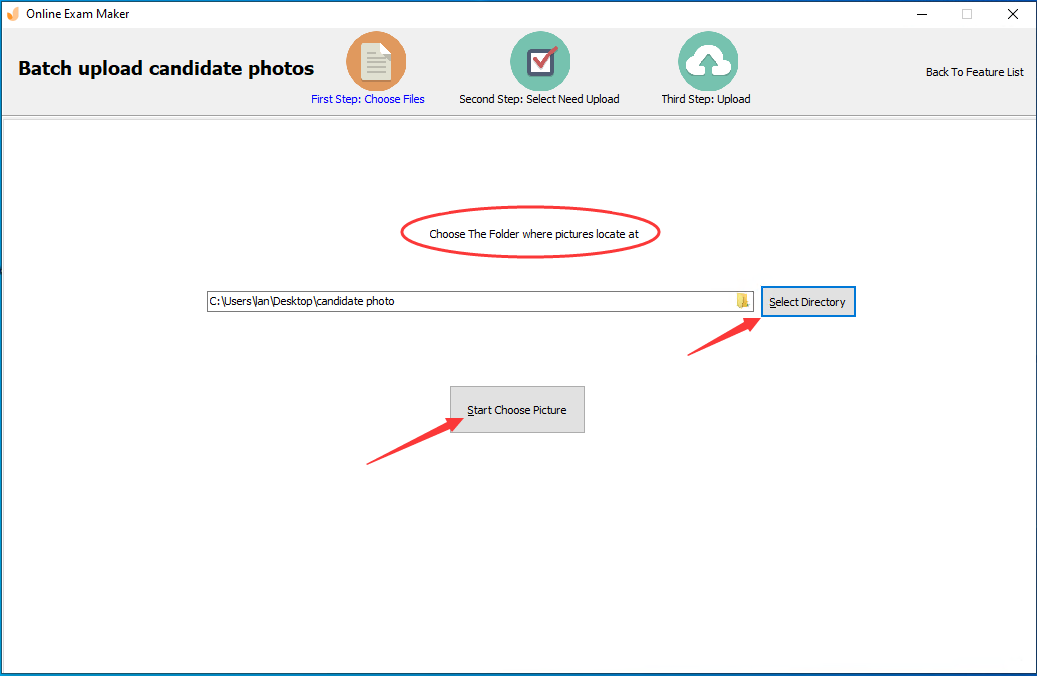The width and height of the screenshot is (1037, 676).
Task: Open the First Step: Choose Files label
Action: coord(368,99)
